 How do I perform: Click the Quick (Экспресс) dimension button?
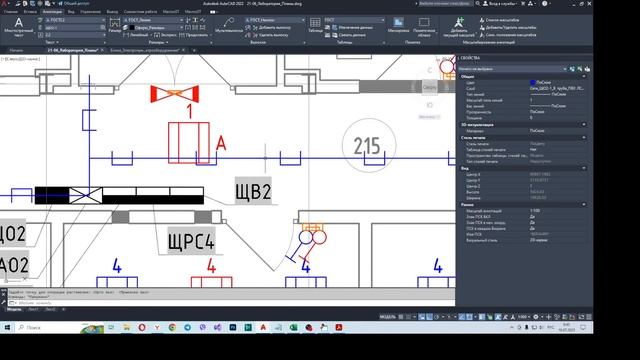(166, 35)
